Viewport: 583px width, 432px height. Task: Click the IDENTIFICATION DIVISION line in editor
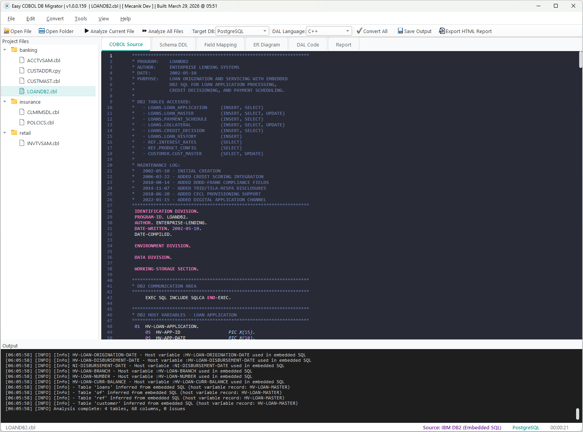pos(167,211)
